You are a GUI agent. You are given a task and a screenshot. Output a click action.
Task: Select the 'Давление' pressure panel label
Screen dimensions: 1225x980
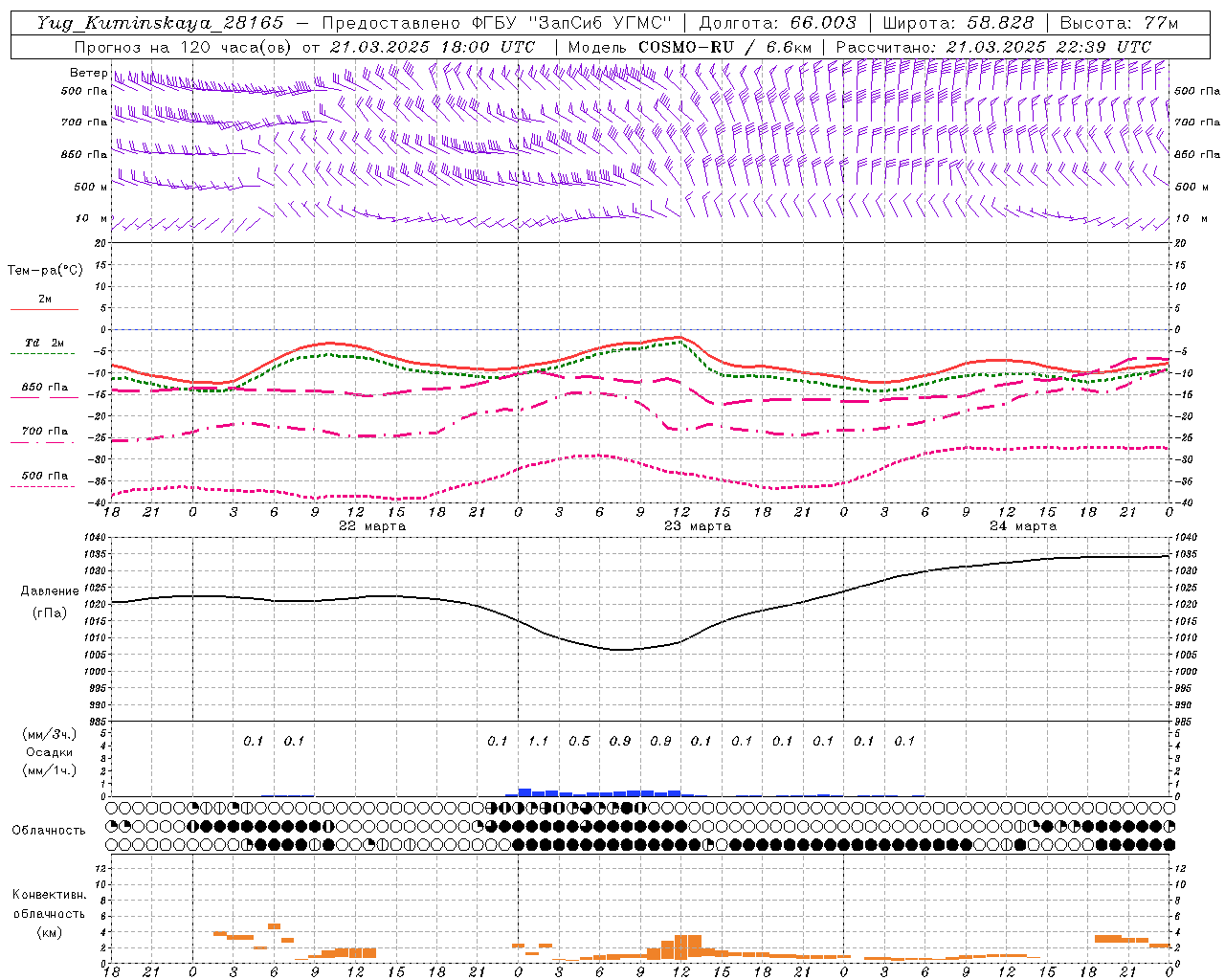pos(51,591)
